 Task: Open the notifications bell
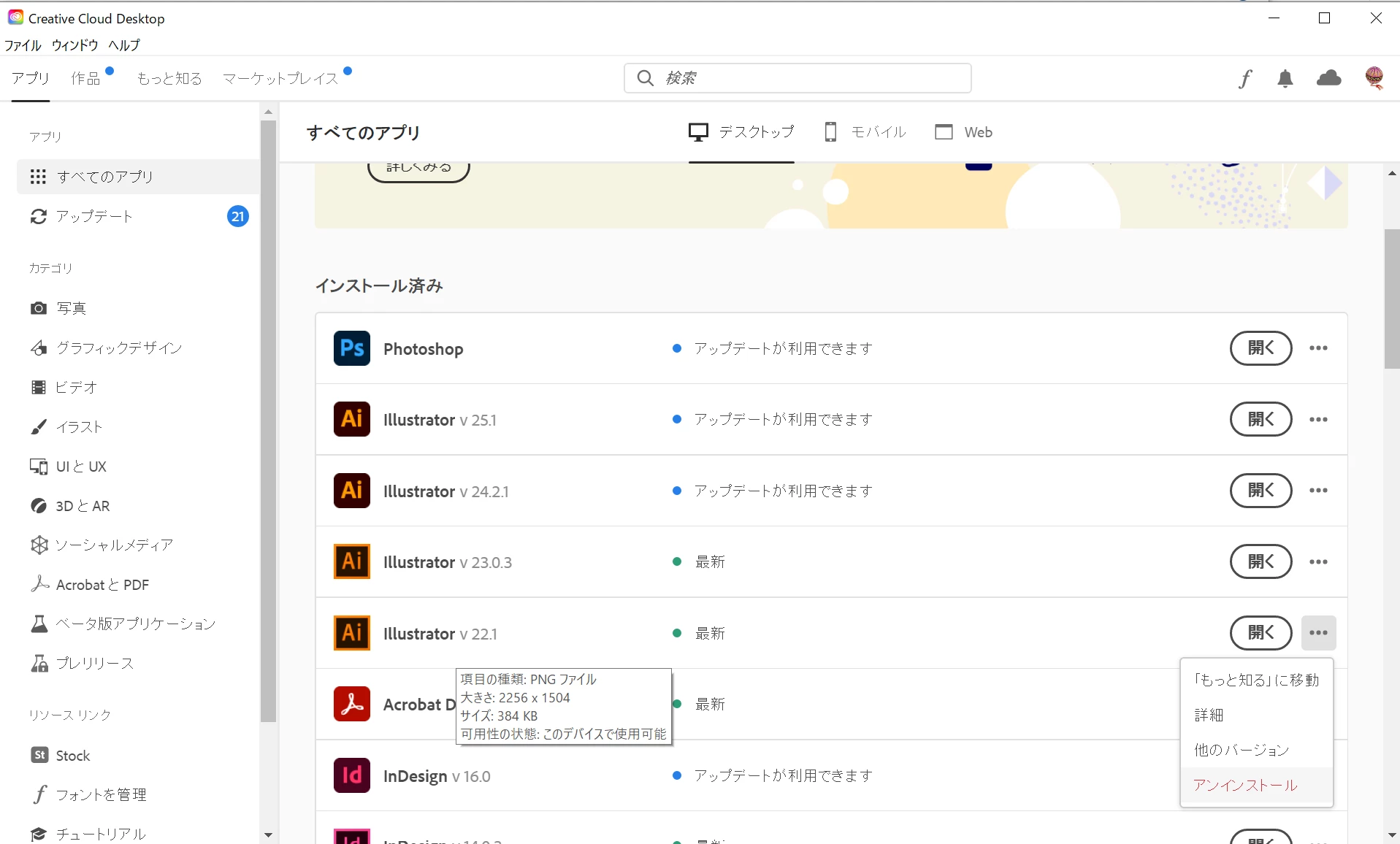(1285, 78)
